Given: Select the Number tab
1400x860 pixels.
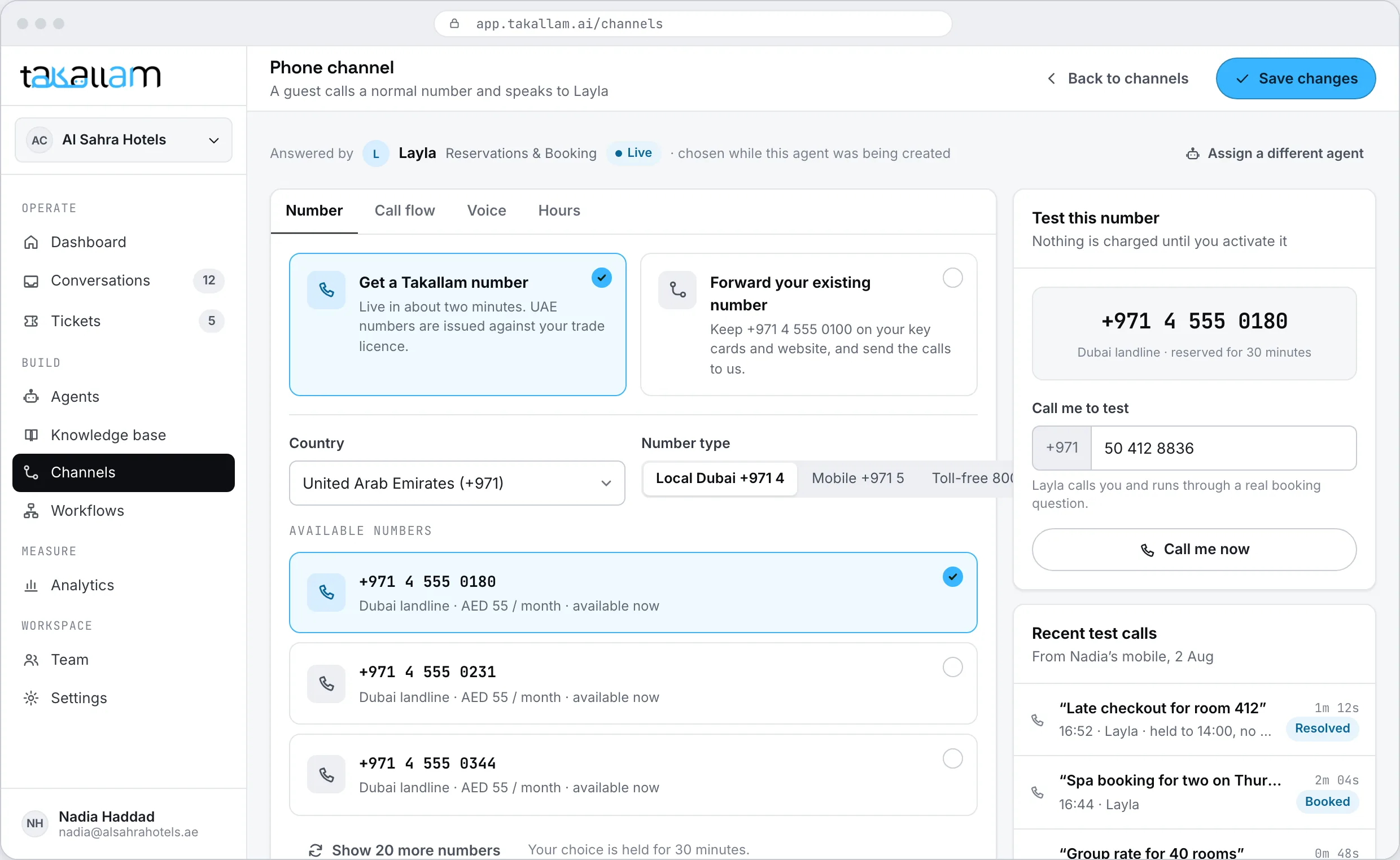Looking at the screenshot, I should [314, 211].
